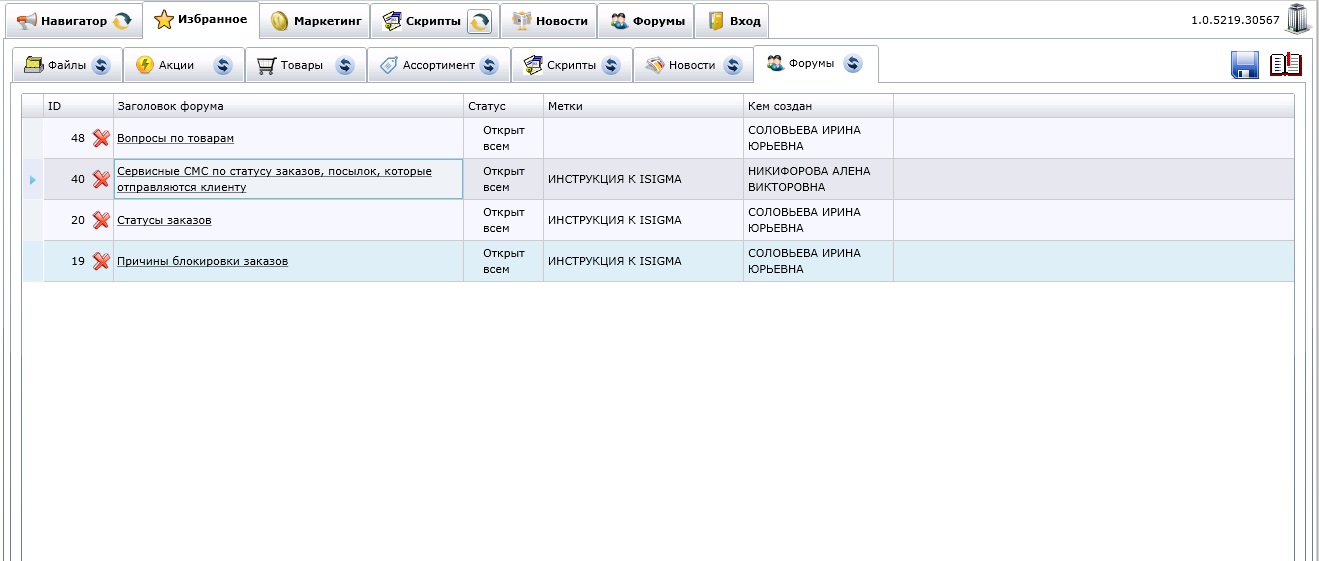The height and width of the screenshot is (561, 1319).
Task: Refresh the Скрипты sub-tab
Action: [611, 66]
